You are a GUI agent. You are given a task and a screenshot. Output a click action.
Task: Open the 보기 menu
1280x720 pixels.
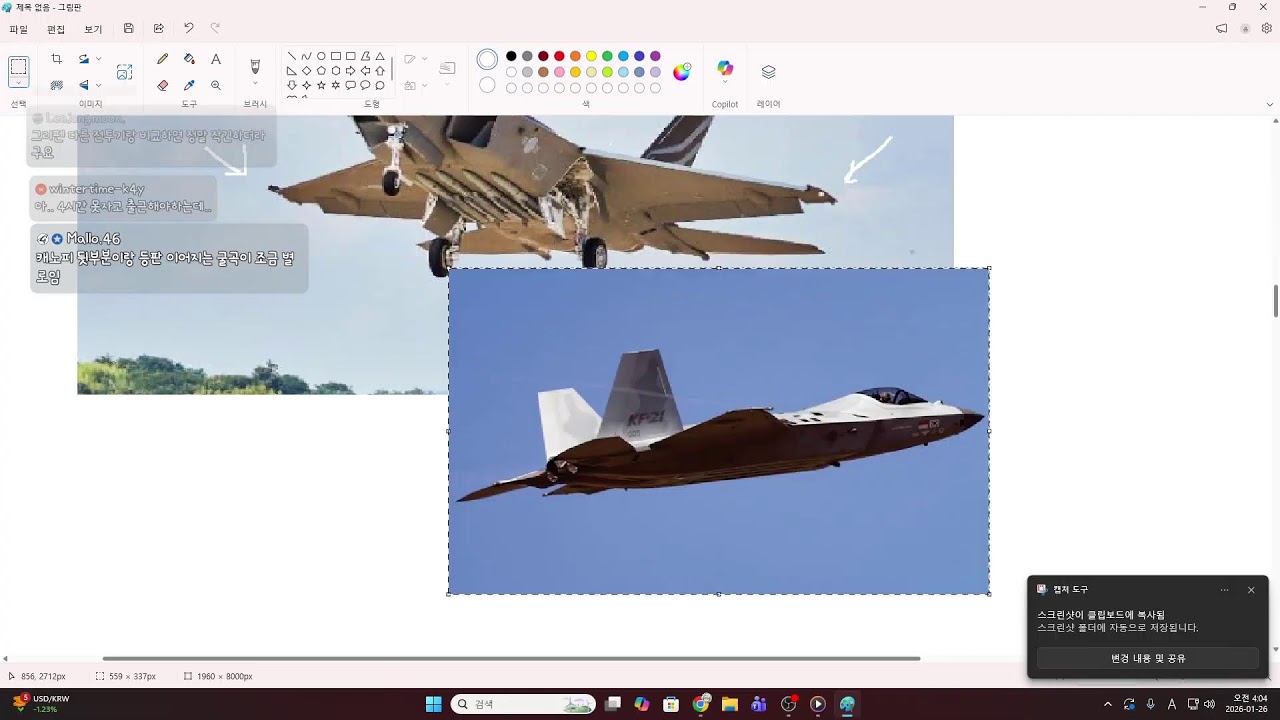click(93, 29)
